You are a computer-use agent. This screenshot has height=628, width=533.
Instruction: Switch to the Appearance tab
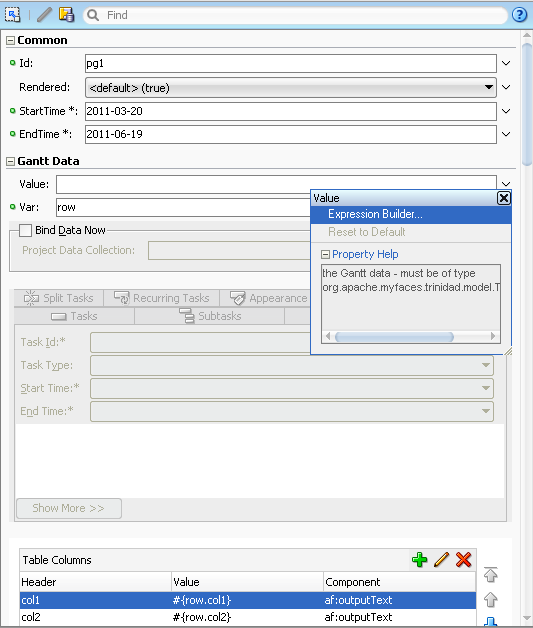[269, 298]
